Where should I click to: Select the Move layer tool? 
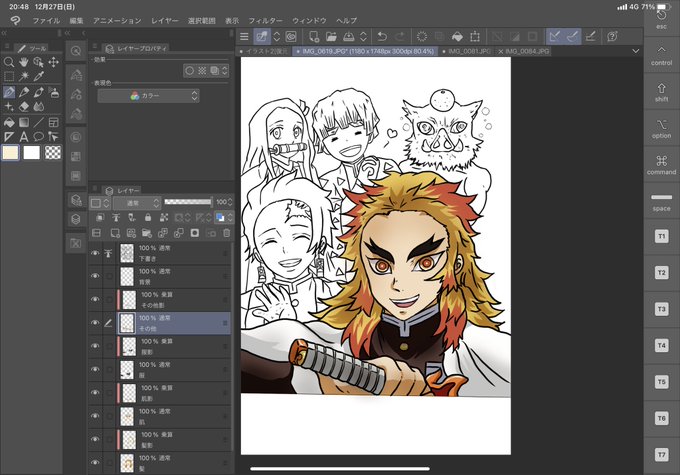point(53,62)
